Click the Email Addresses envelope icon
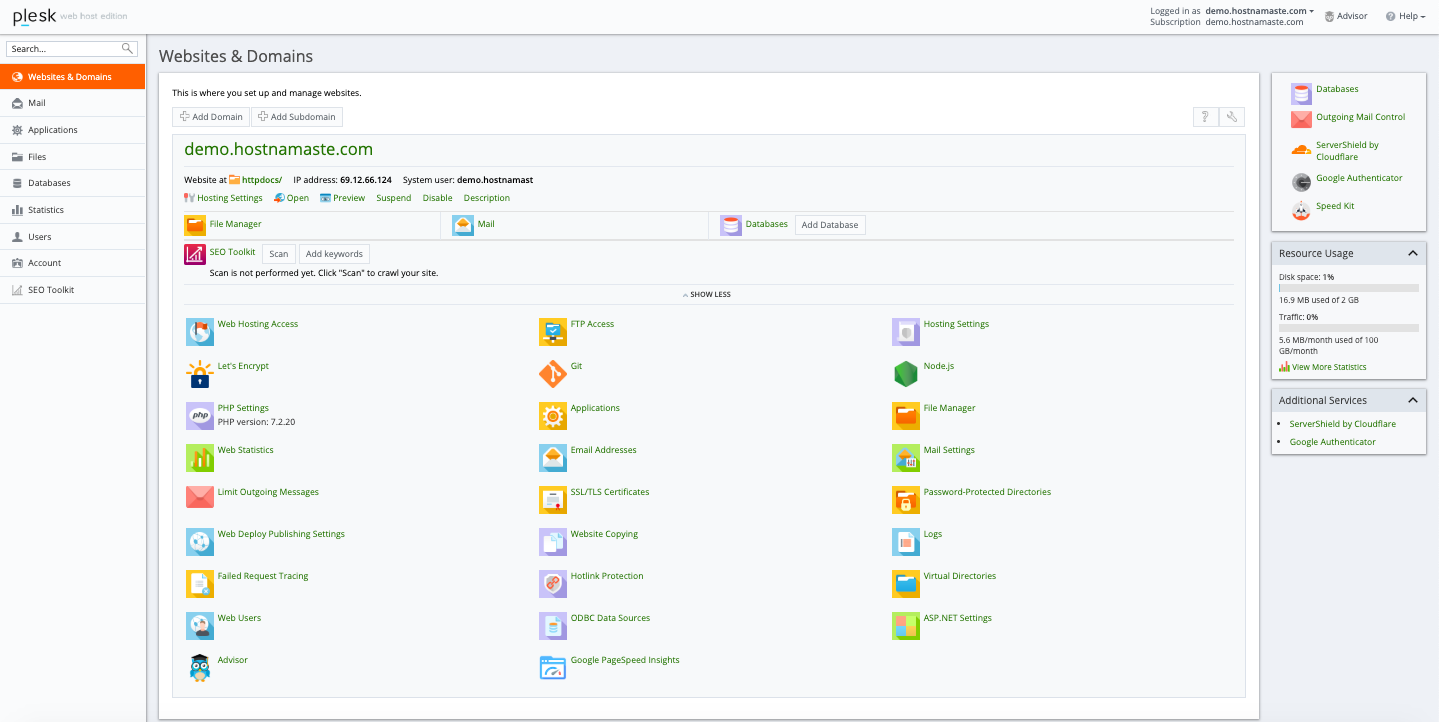 click(553, 458)
